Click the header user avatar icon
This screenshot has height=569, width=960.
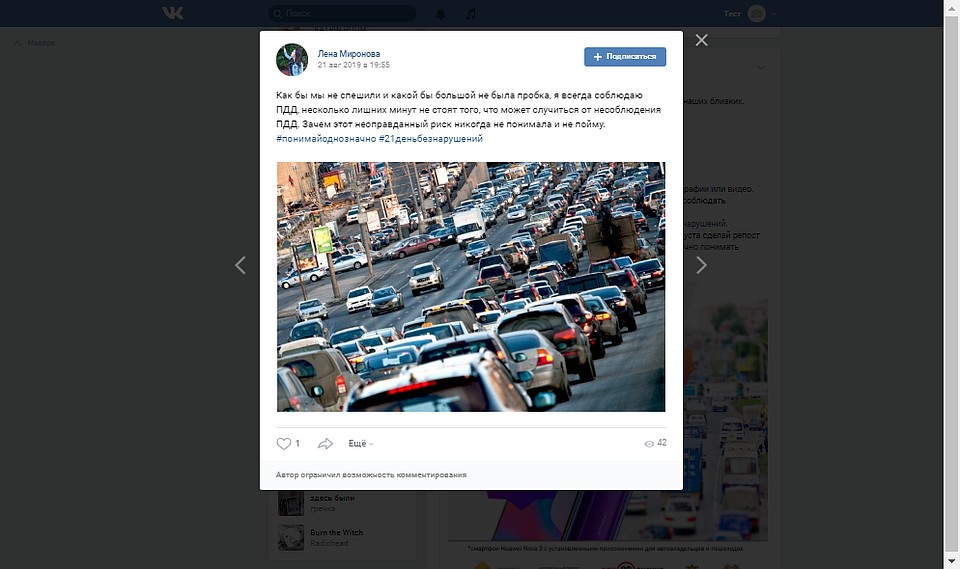click(x=757, y=13)
